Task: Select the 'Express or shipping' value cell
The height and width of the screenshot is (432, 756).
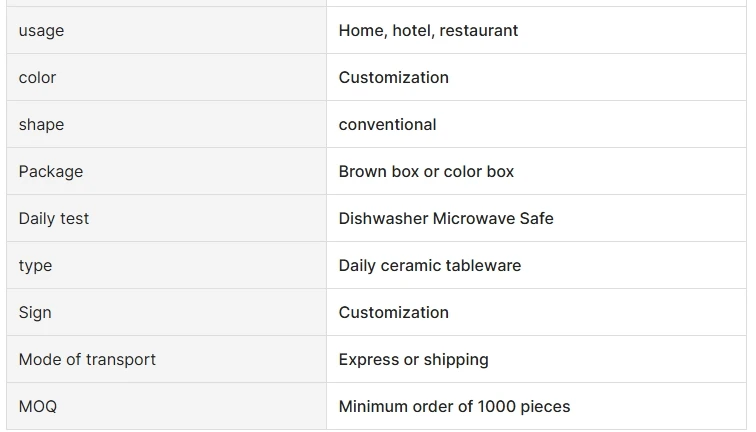Action: pos(414,360)
